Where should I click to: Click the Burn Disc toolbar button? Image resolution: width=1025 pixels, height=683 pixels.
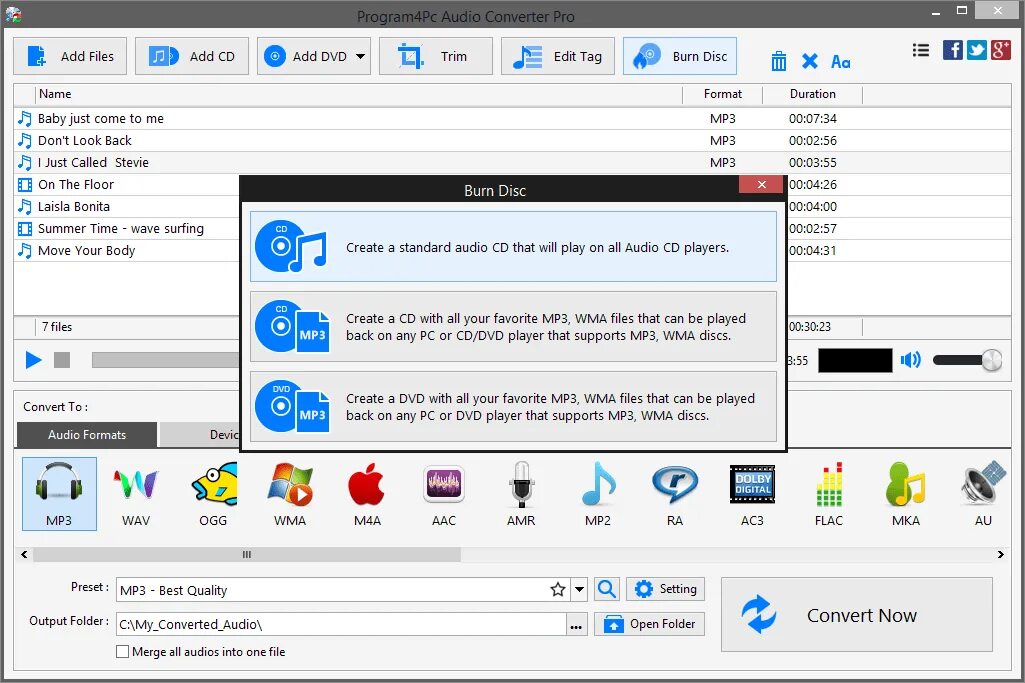(680, 56)
